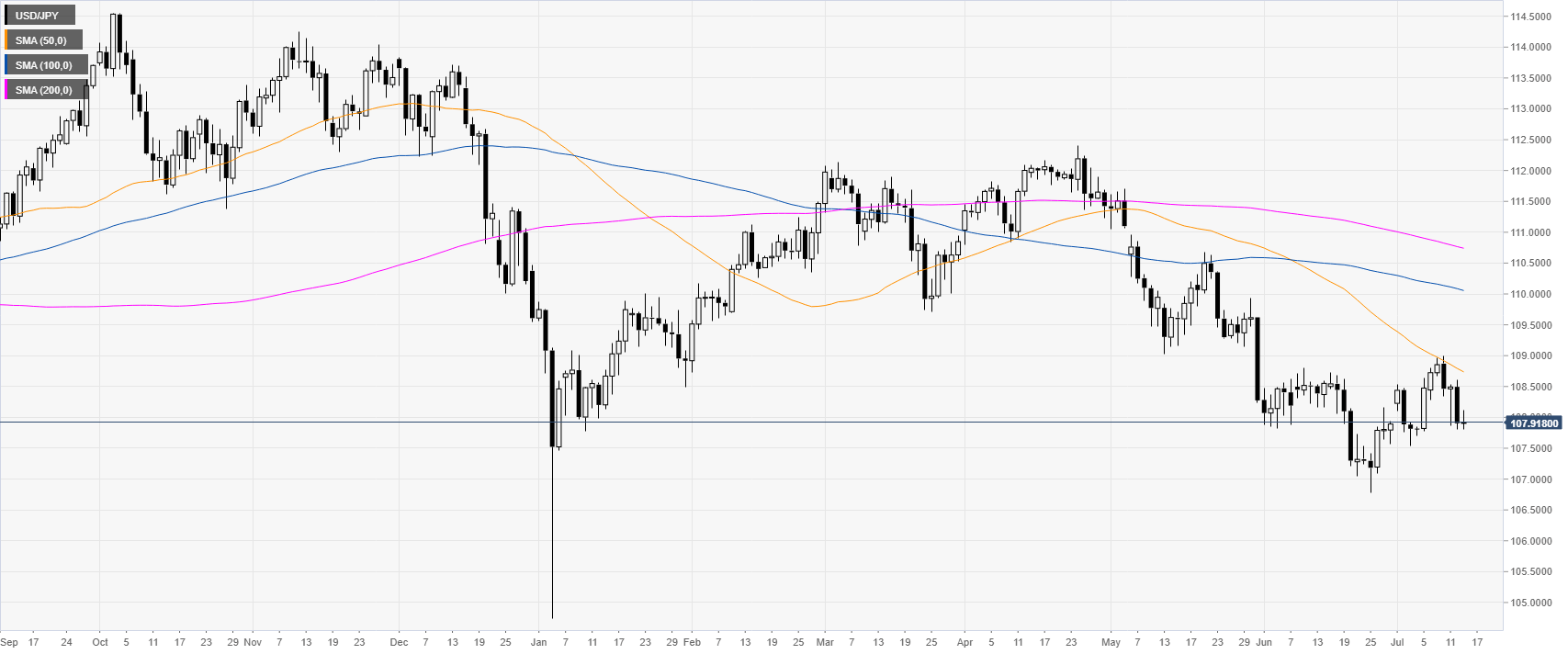Click the Mar label on time axis
The width and height of the screenshot is (1568, 654).
click(825, 642)
